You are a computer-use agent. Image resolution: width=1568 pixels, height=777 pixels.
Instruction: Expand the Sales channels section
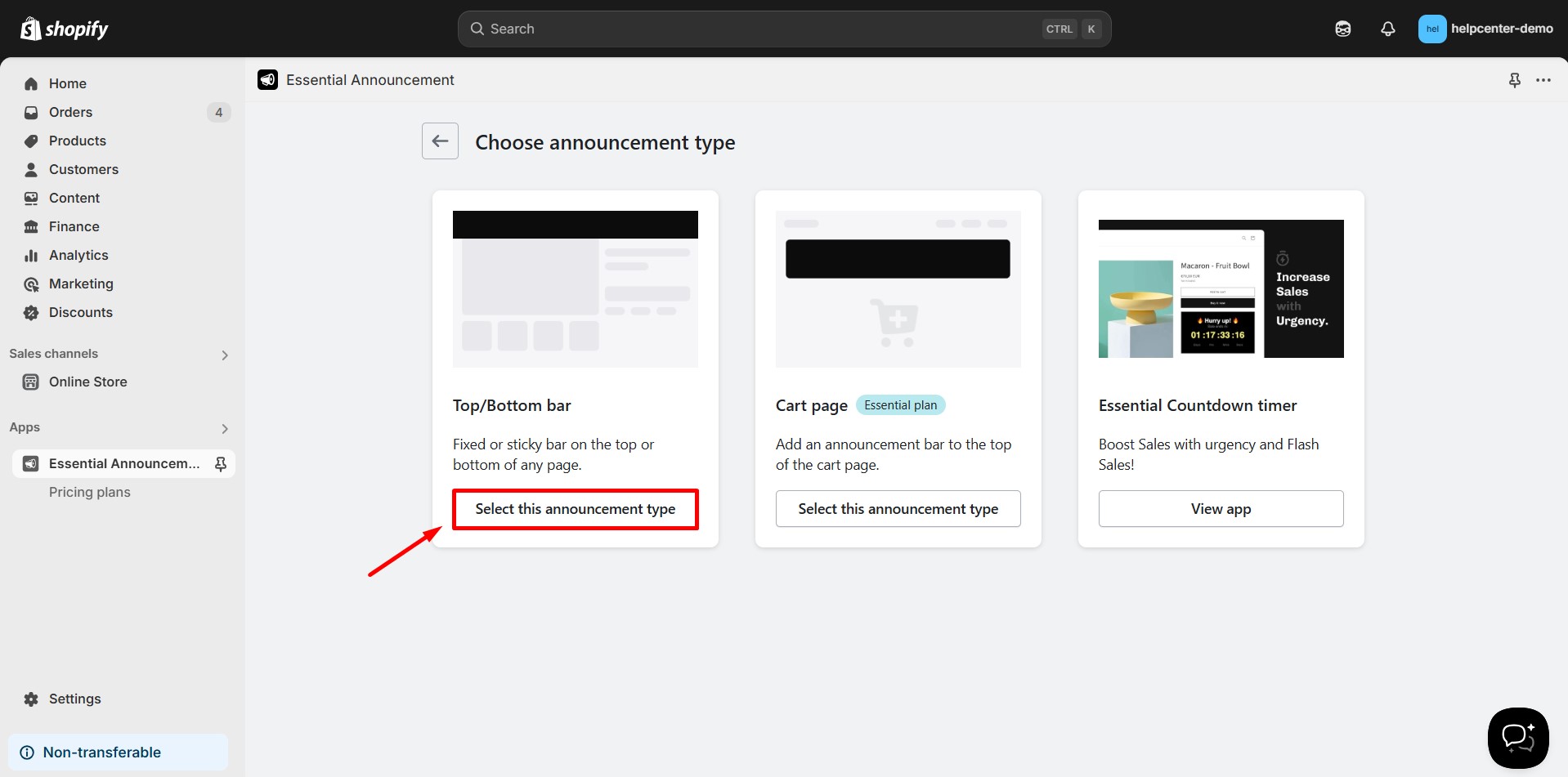(224, 355)
